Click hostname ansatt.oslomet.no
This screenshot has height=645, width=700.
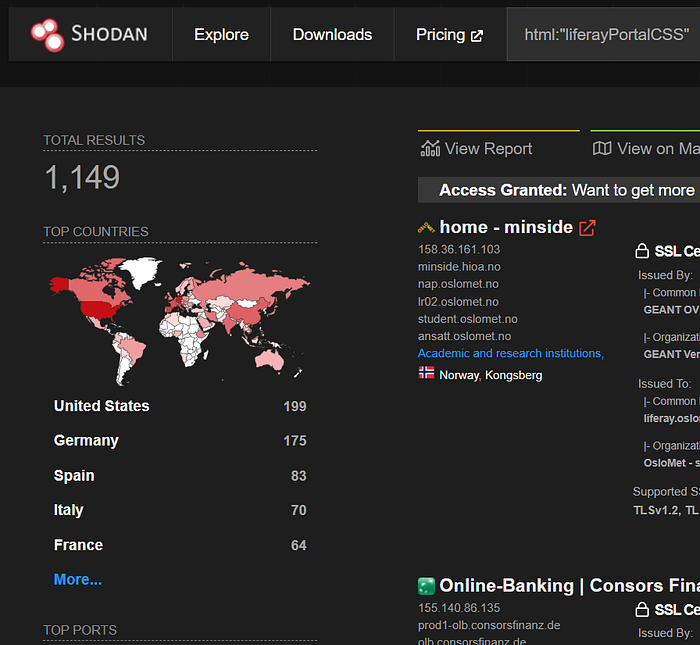[464, 336]
